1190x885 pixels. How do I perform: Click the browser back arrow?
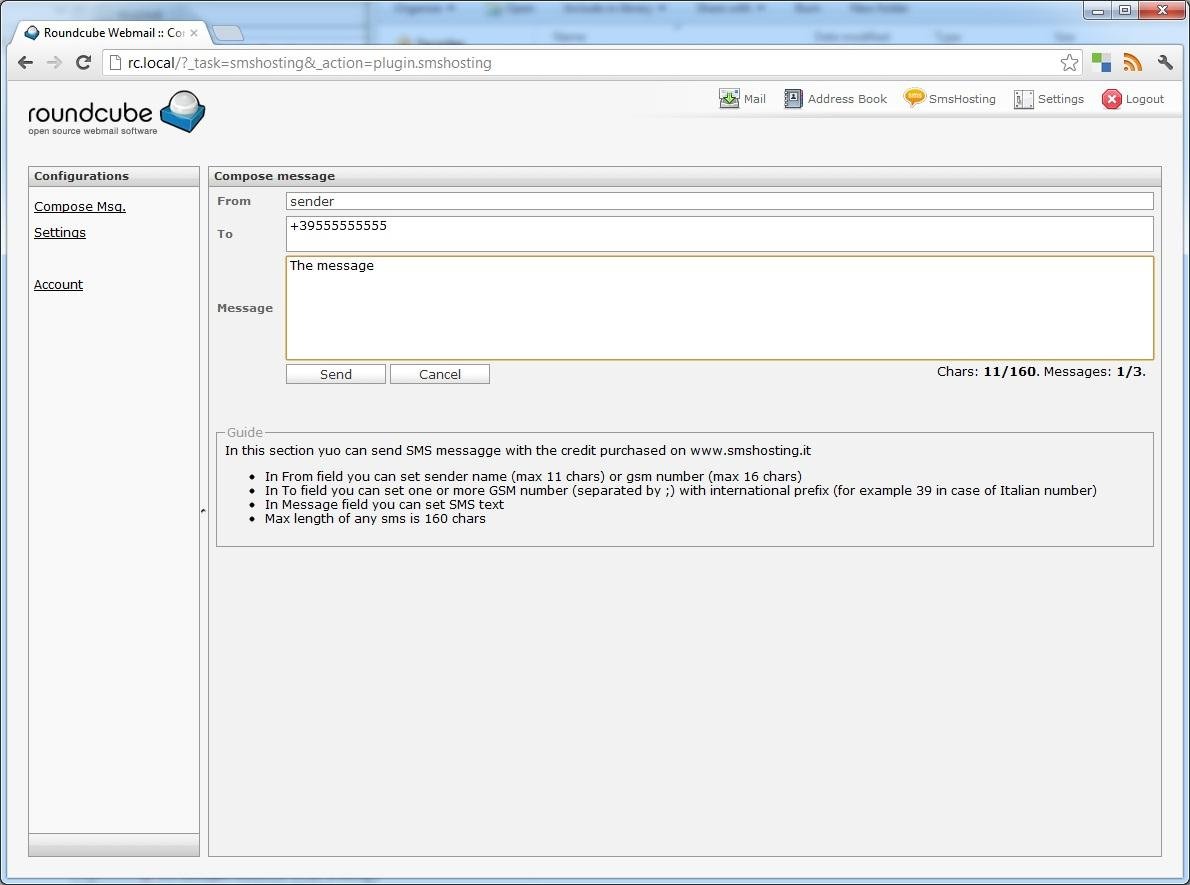(x=24, y=62)
